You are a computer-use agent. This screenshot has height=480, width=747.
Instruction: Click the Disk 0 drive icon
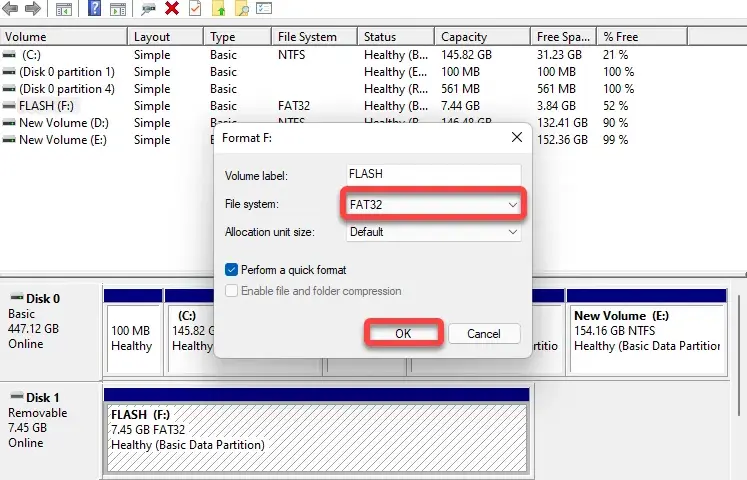coord(17,297)
